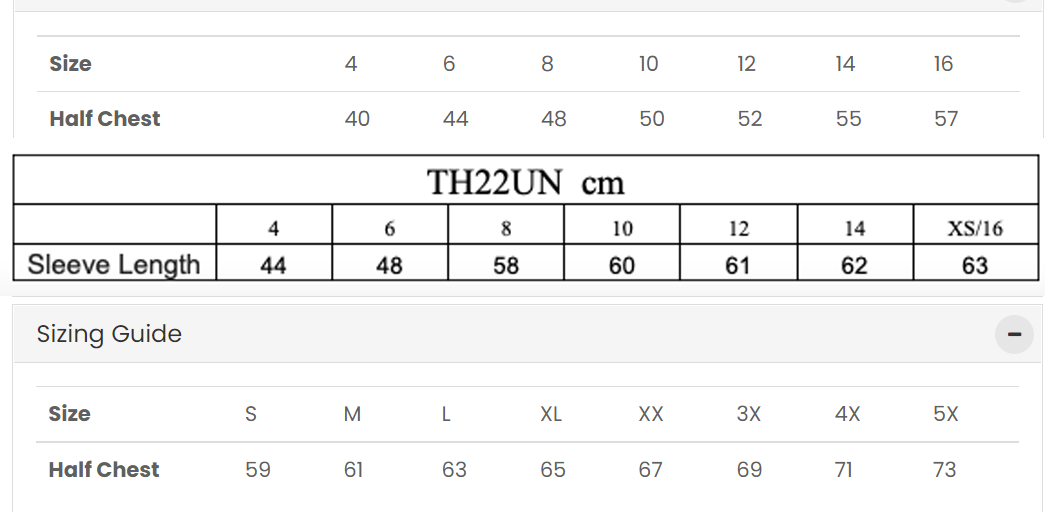This screenshot has width=1045, height=512.
Task: Select size 4 in top table
Action: 351,64
